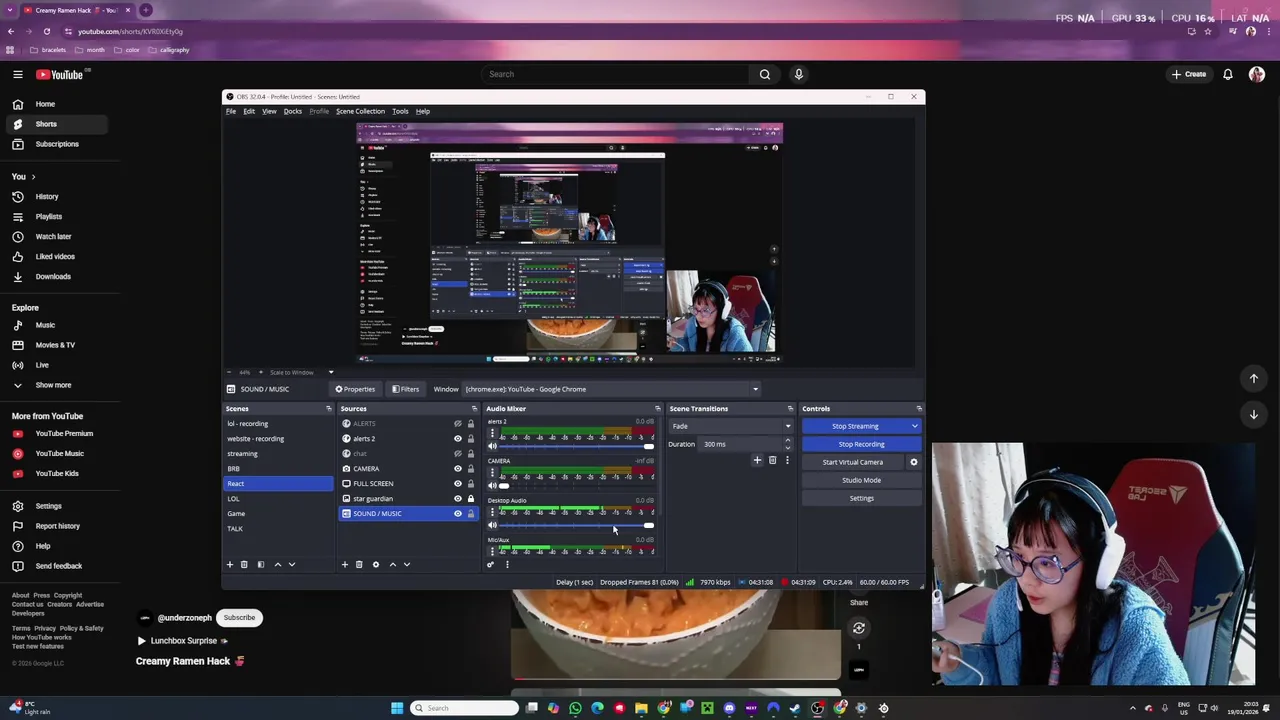Click the Stop Recording button

(x=861, y=444)
